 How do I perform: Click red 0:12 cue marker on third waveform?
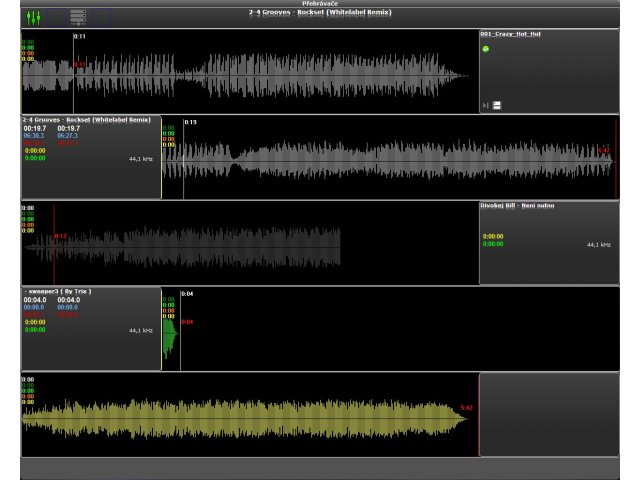60,237
